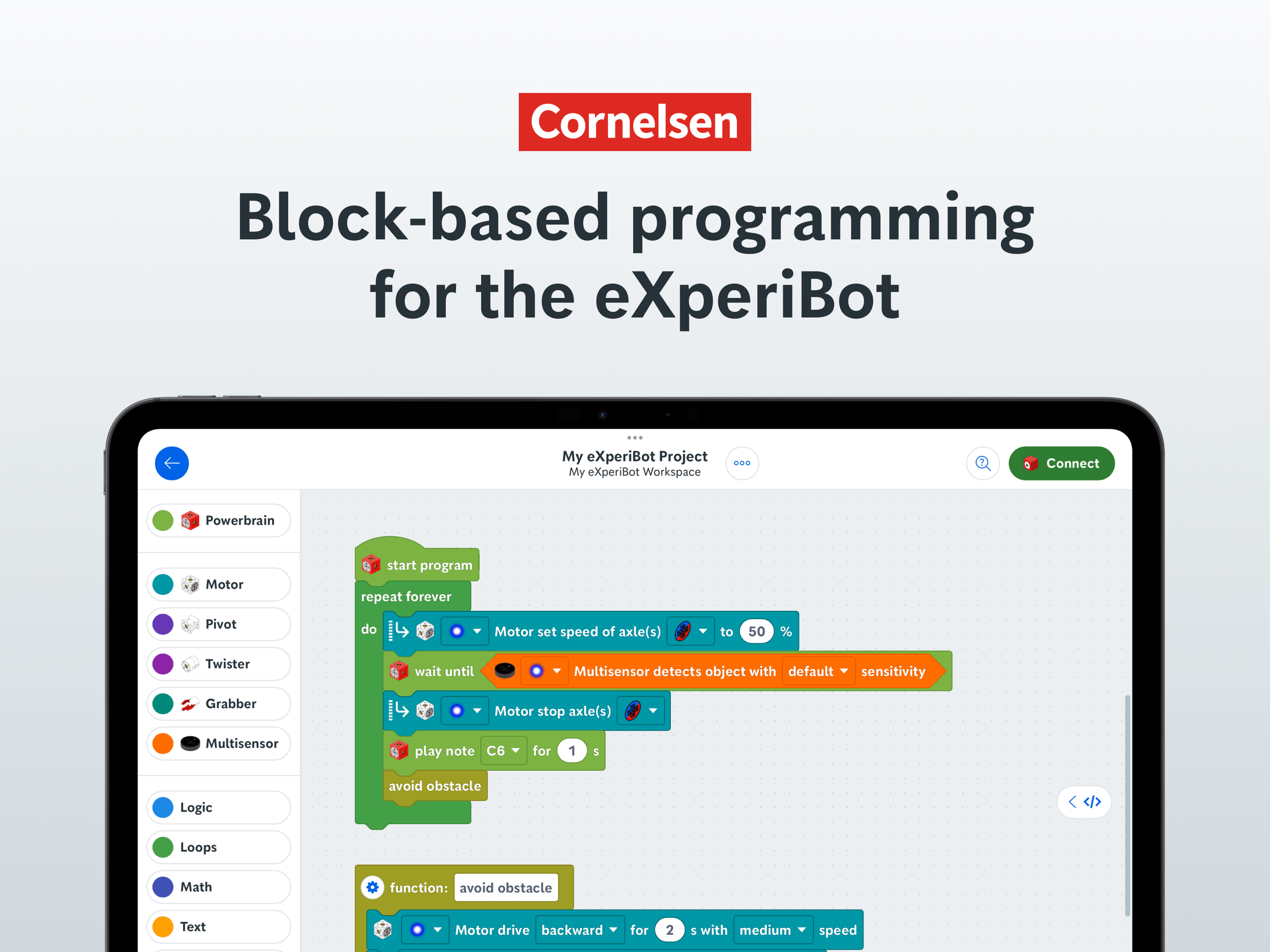This screenshot has height=952, width=1270.
Task: Select the Text category
Action: (219, 927)
